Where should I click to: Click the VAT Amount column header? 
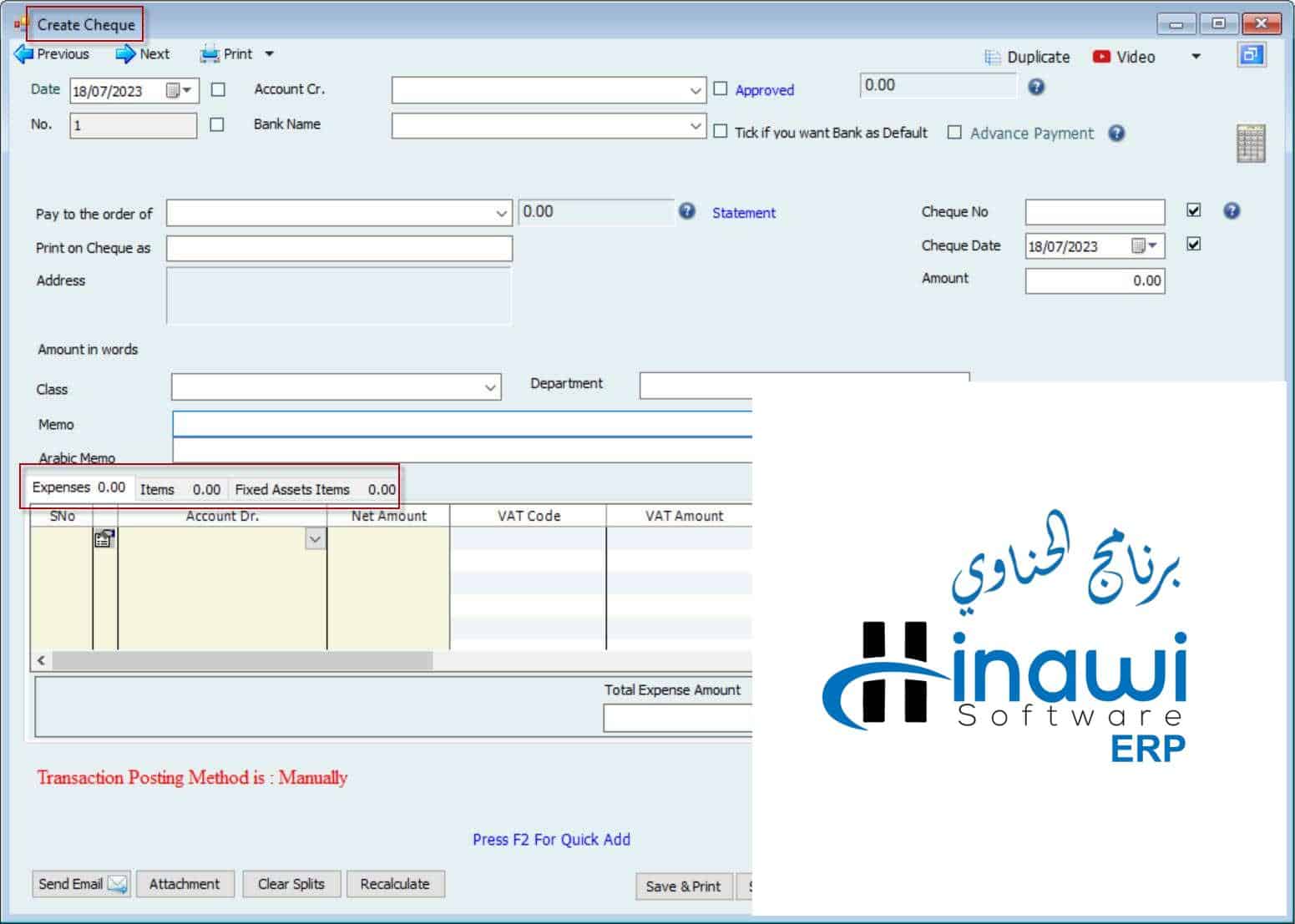click(680, 516)
